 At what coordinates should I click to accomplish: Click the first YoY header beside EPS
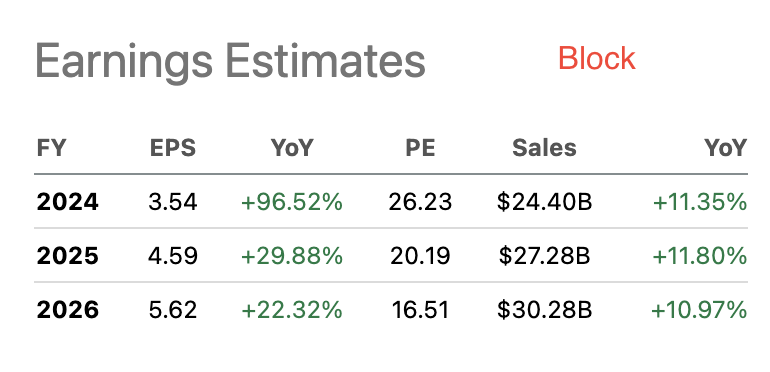point(292,148)
